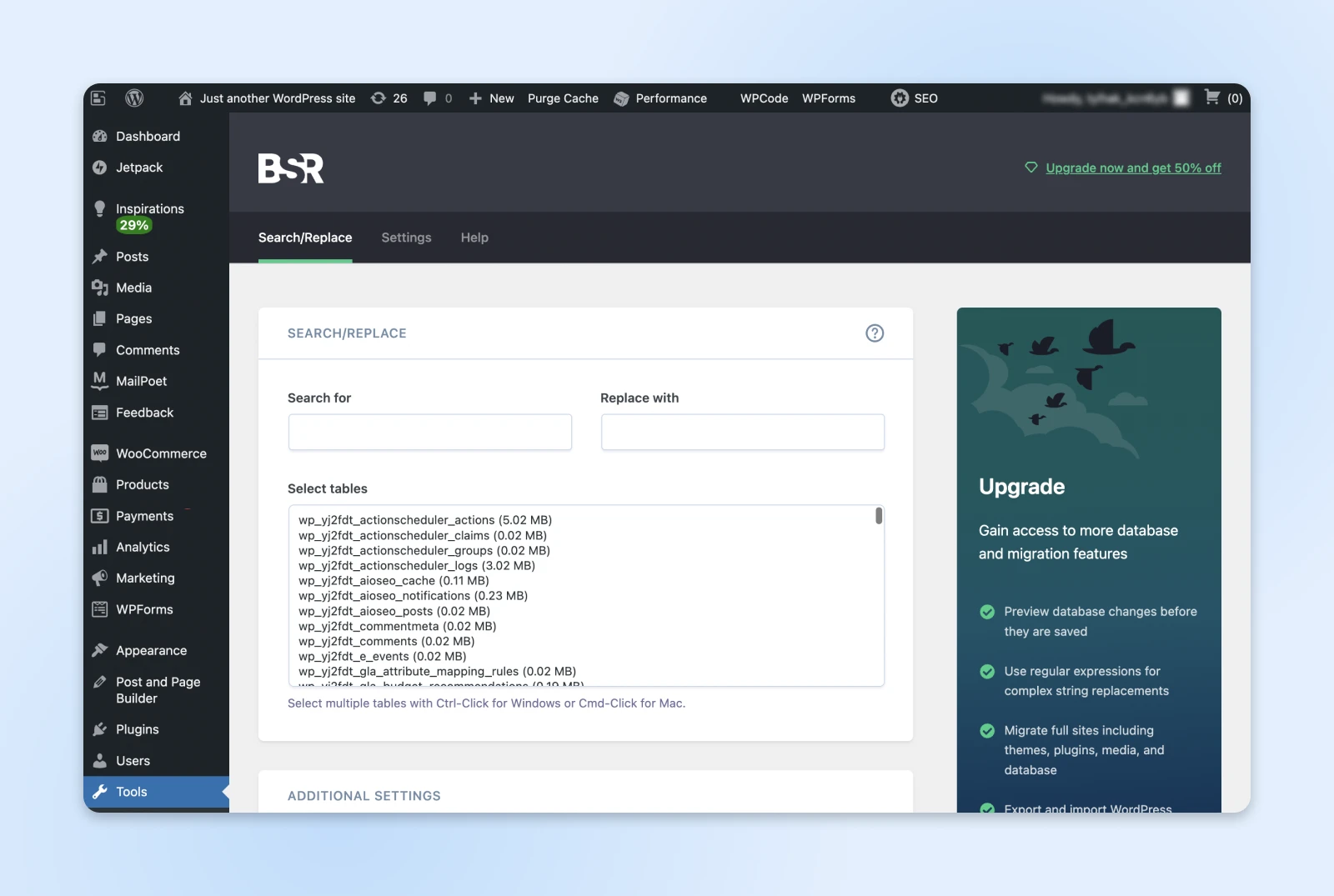Open the WordPress logo menu
1334x896 pixels.
tap(134, 98)
